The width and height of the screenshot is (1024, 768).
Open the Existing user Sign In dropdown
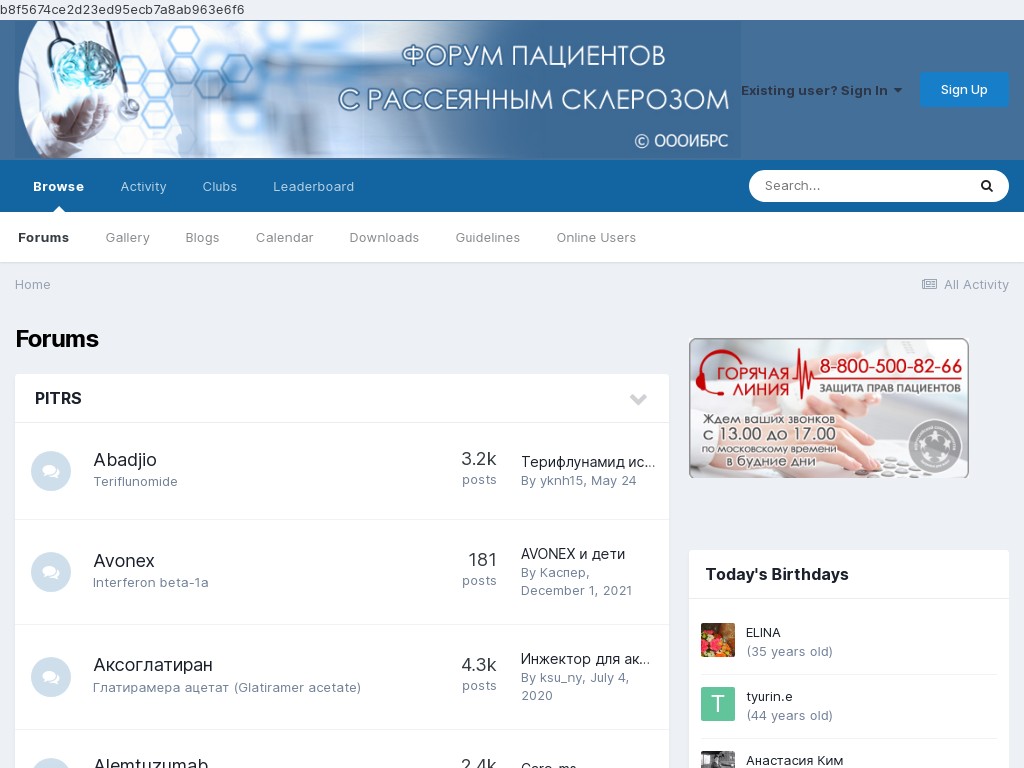point(821,90)
